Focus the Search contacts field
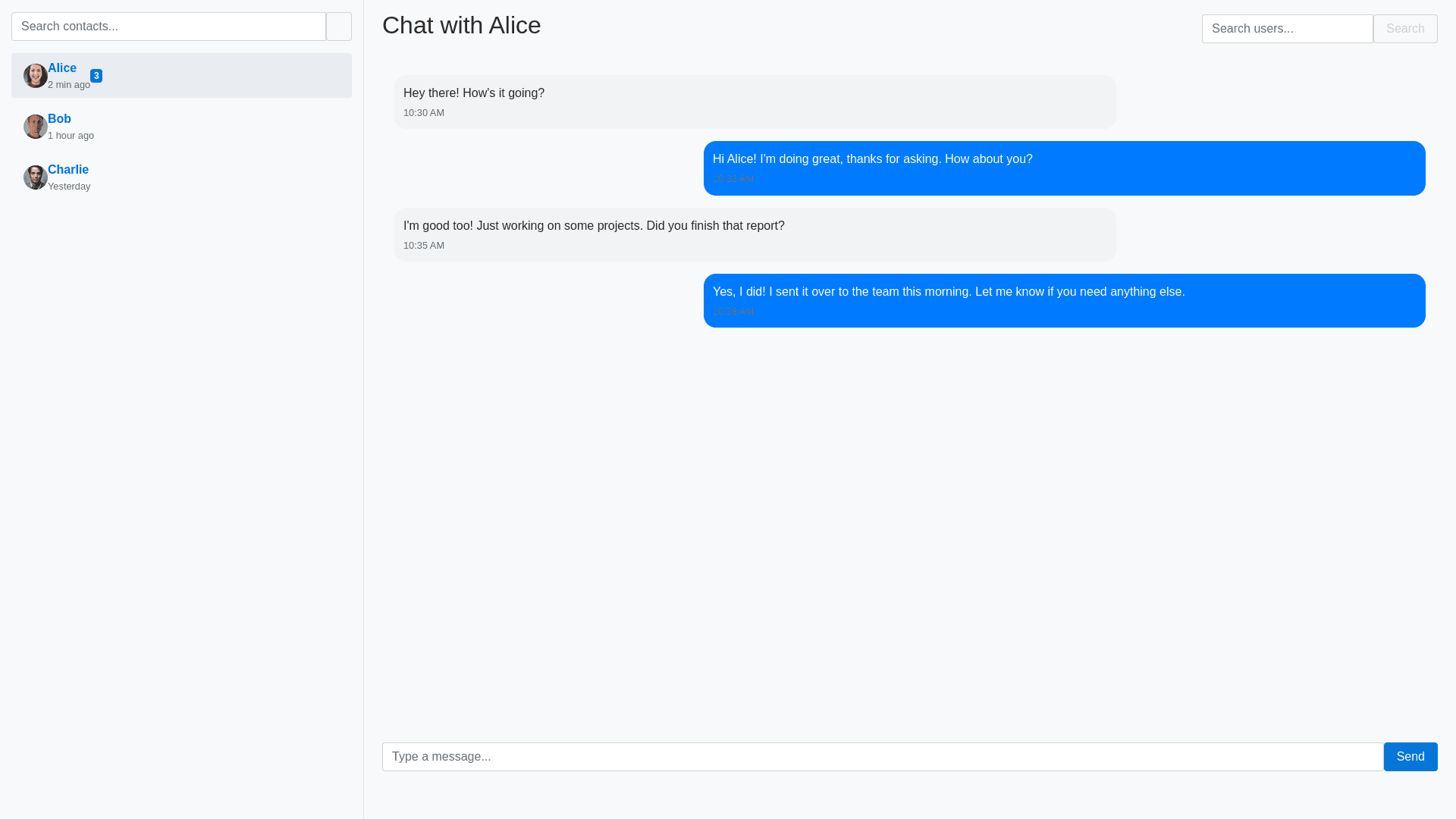 coord(168,27)
